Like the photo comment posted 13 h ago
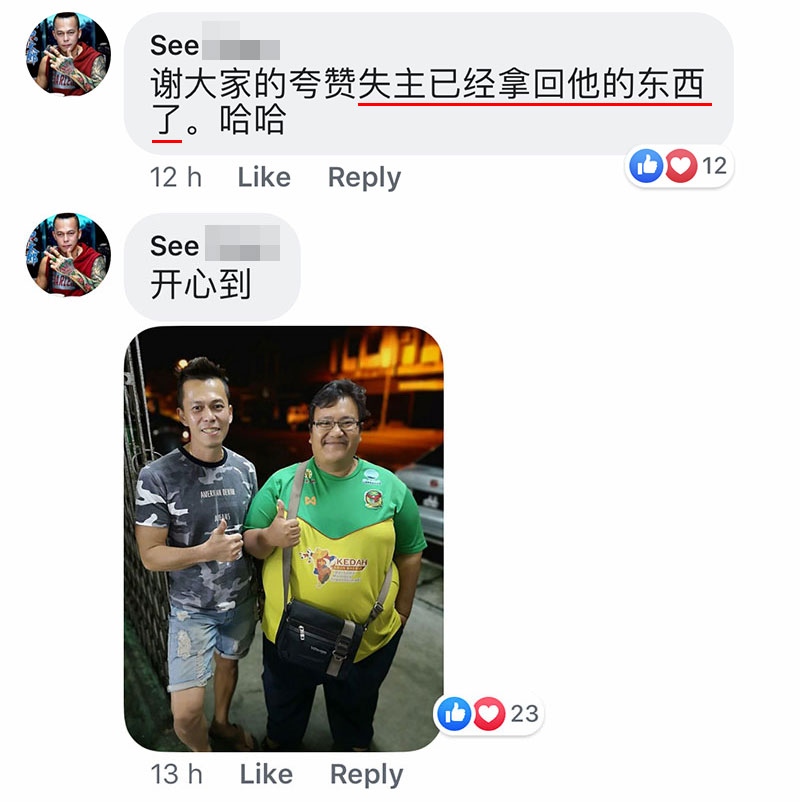This screenshot has width=800, height=802. [x=266, y=774]
